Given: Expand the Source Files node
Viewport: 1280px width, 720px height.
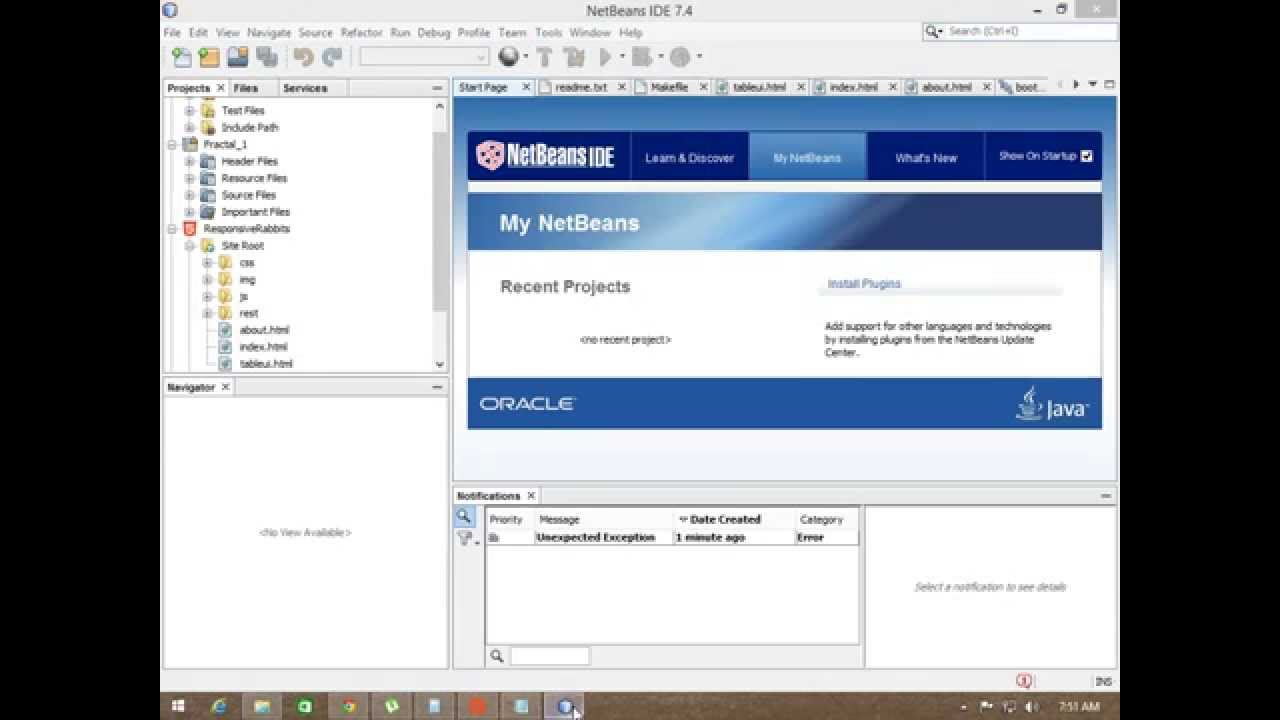Looking at the screenshot, I should click(189, 195).
